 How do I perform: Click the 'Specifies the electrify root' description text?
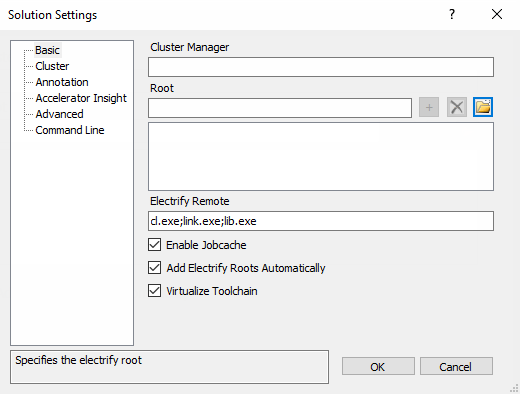78,360
